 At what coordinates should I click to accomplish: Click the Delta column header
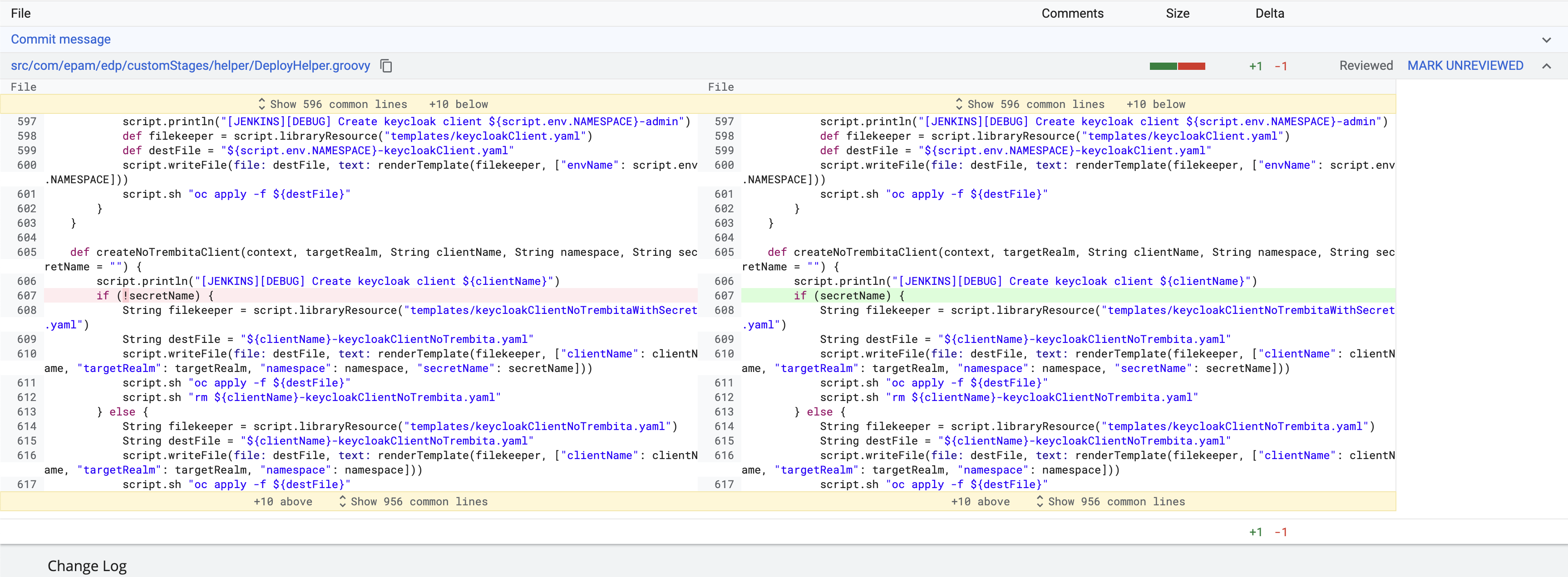[1270, 13]
